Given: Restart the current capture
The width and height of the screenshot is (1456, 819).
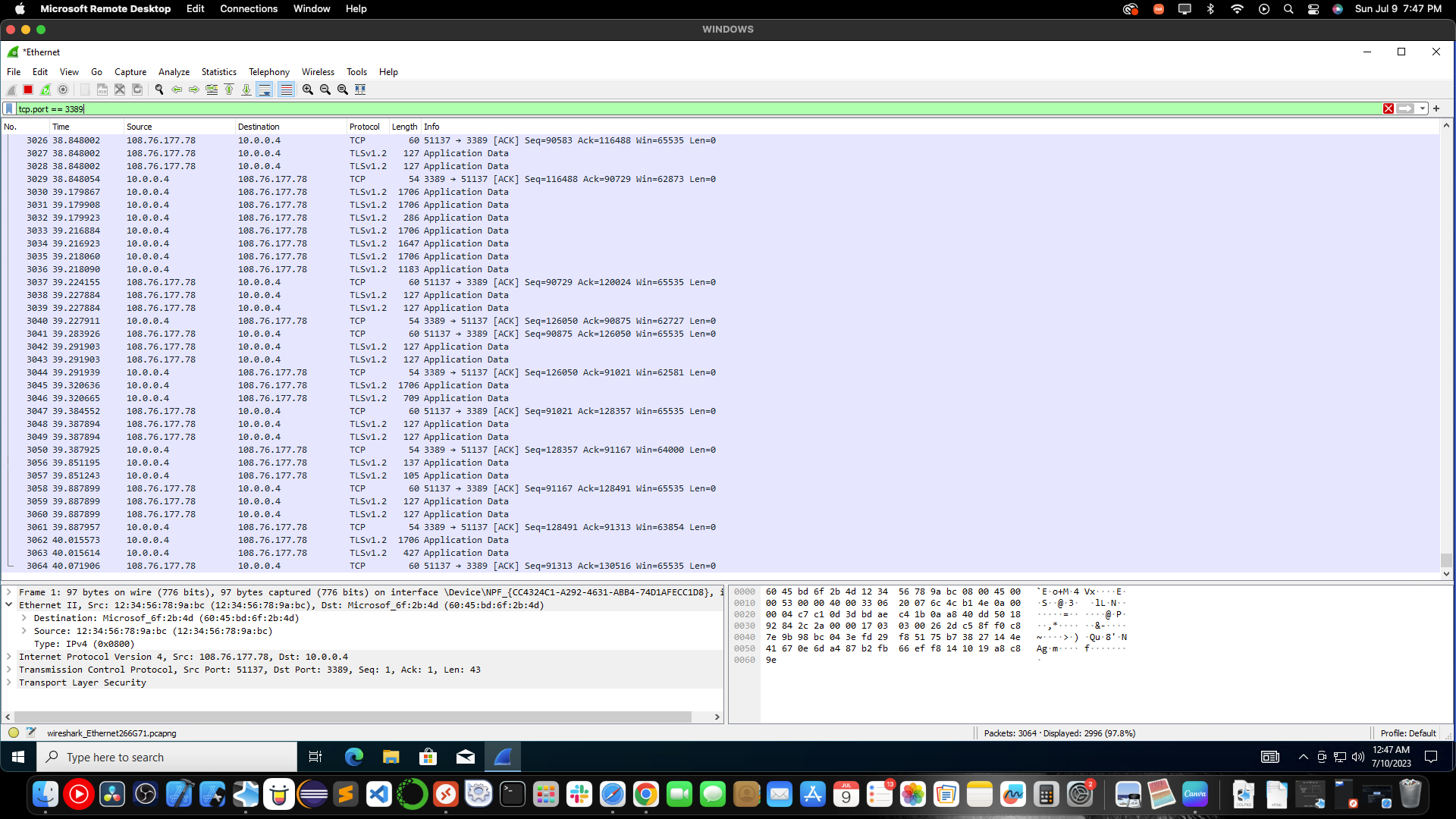Looking at the screenshot, I should coord(45,89).
